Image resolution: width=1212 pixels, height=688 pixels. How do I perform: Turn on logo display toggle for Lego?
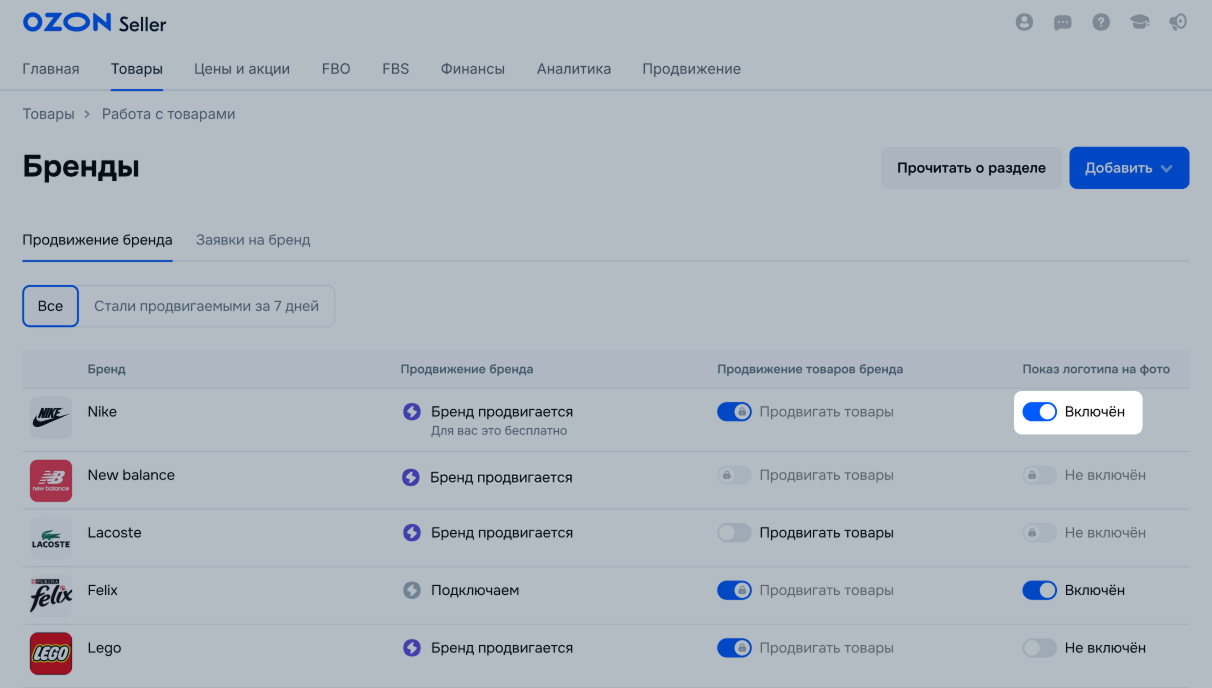pos(1039,648)
